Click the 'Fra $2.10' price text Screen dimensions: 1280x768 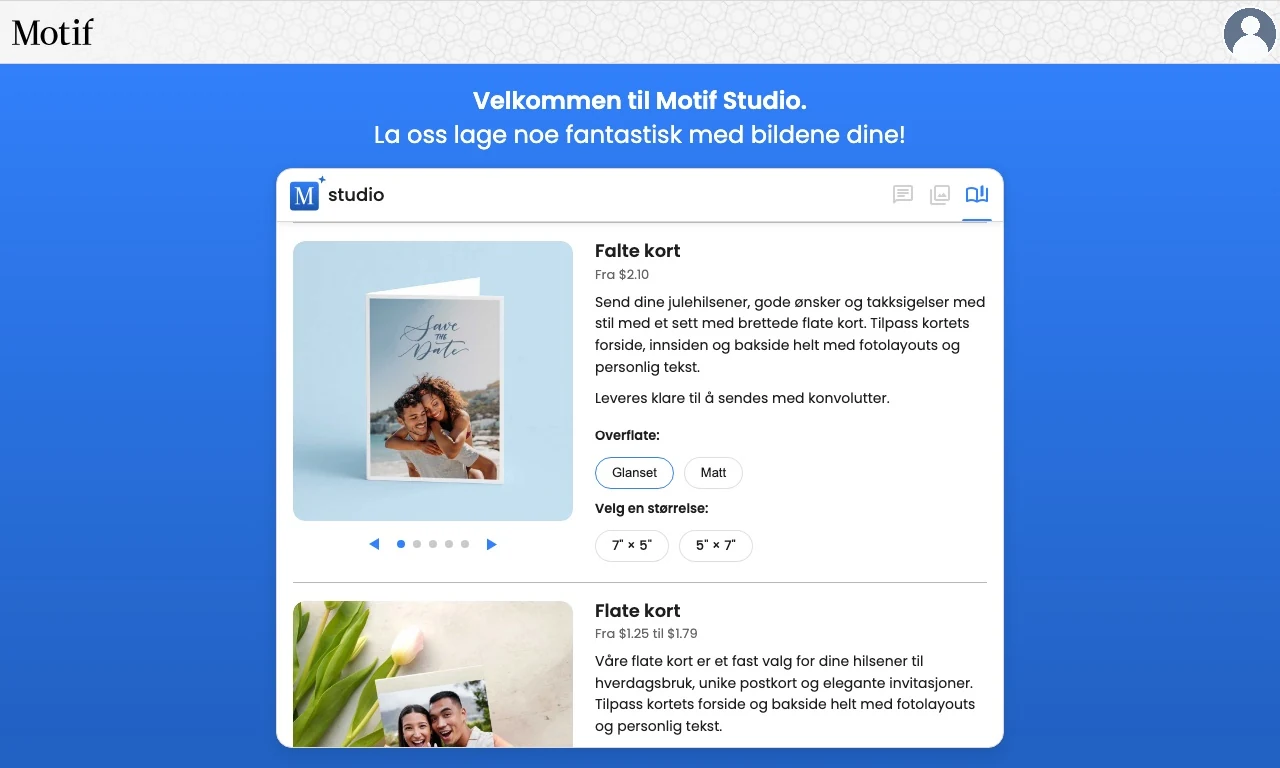tap(622, 275)
